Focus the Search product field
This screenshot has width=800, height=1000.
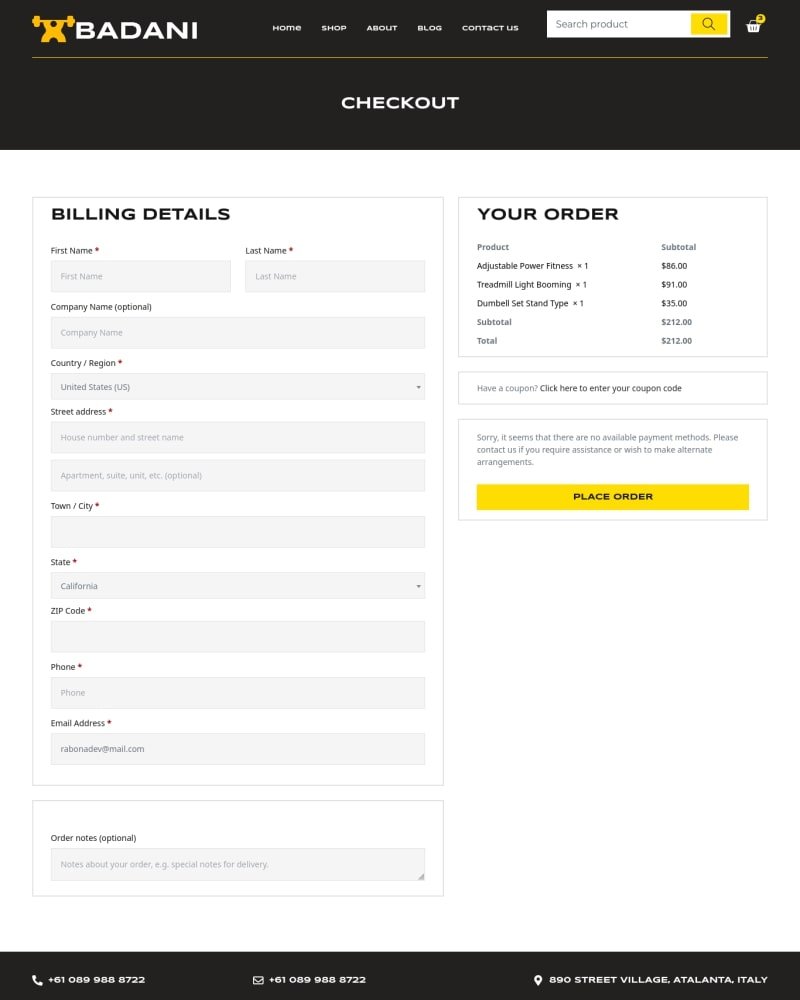tap(618, 24)
